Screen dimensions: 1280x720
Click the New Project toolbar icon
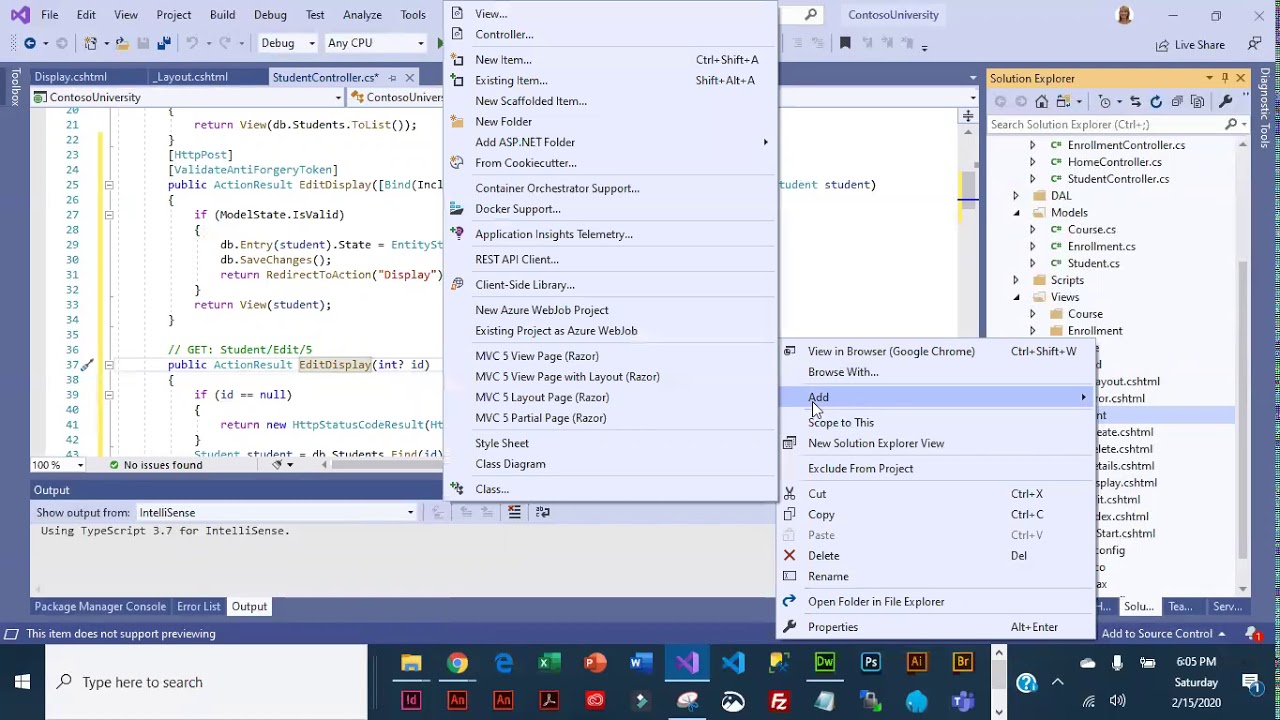[91, 43]
